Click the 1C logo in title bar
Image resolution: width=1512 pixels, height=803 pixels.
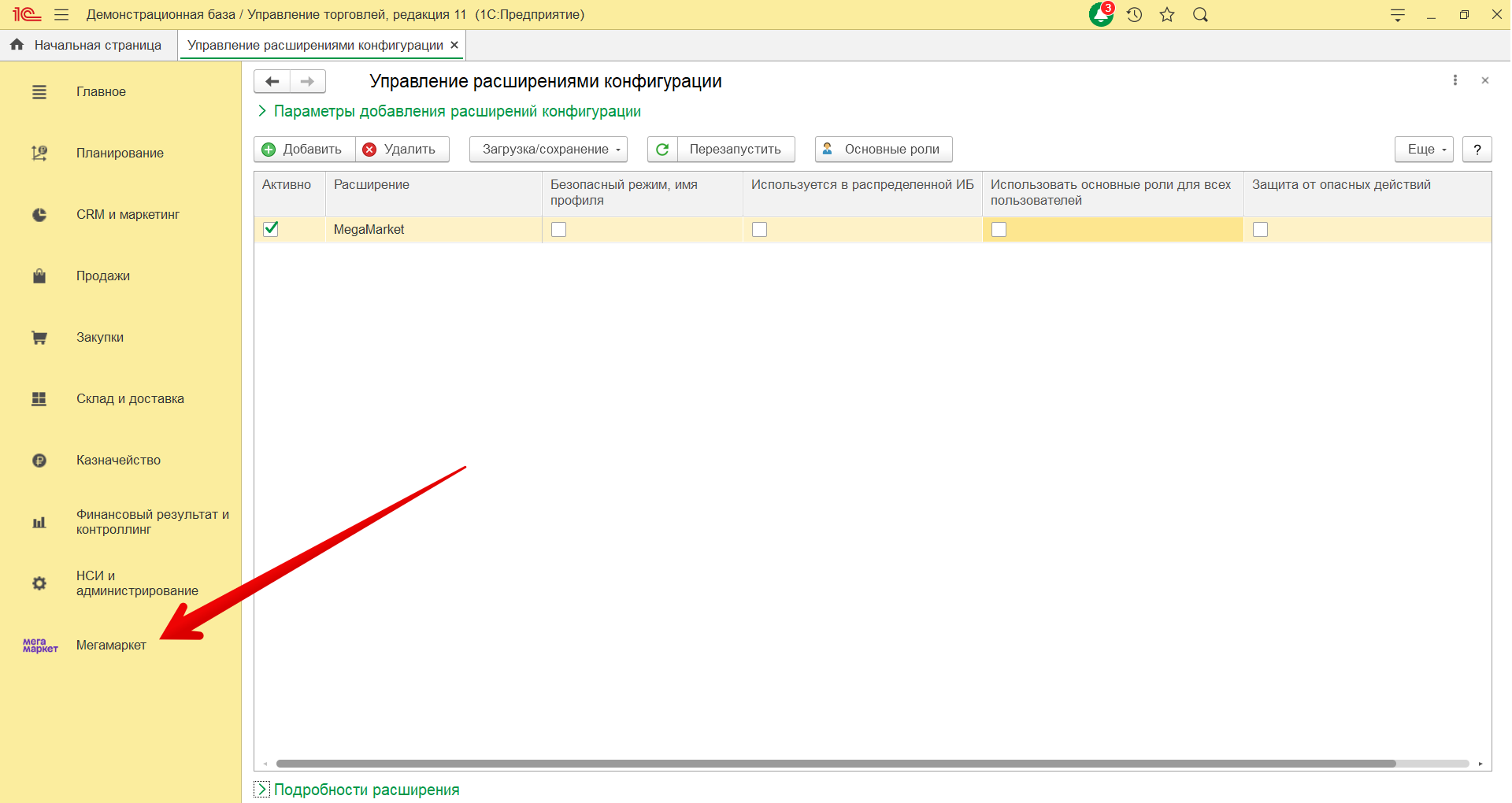27,15
